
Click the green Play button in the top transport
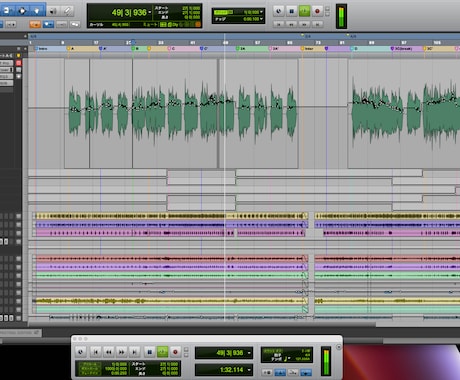tap(304, 11)
